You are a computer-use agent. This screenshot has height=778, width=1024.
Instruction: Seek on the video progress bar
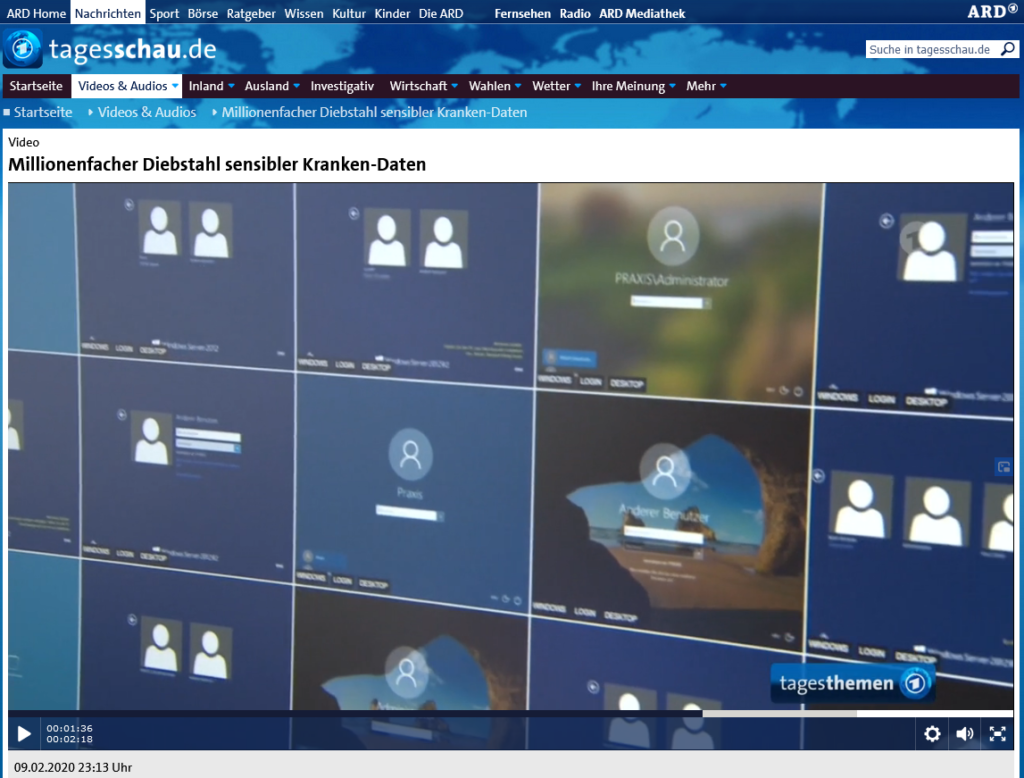coord(510,713)
